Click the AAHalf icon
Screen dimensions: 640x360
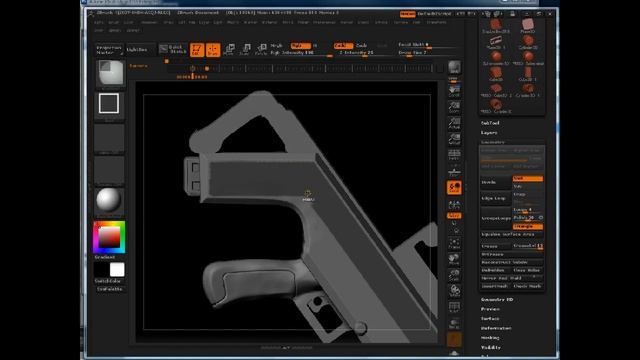click(454, 139)
